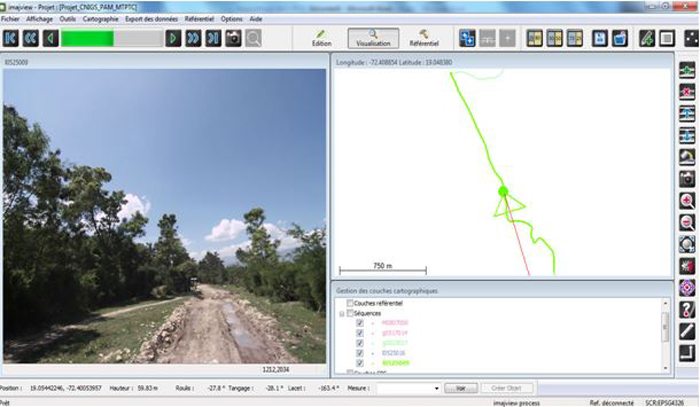The image size is (700, 407).
Task: Toggle the Séquences layer group checkbox
Action: tap(349, 313)
